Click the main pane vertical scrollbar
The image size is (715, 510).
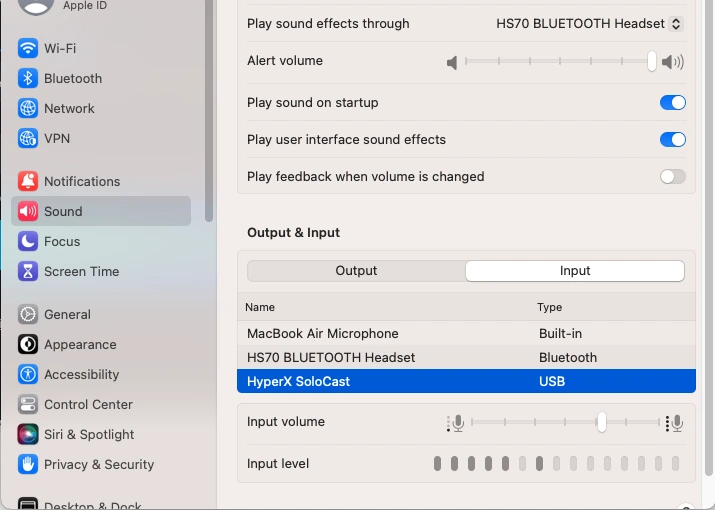(708, 237)
